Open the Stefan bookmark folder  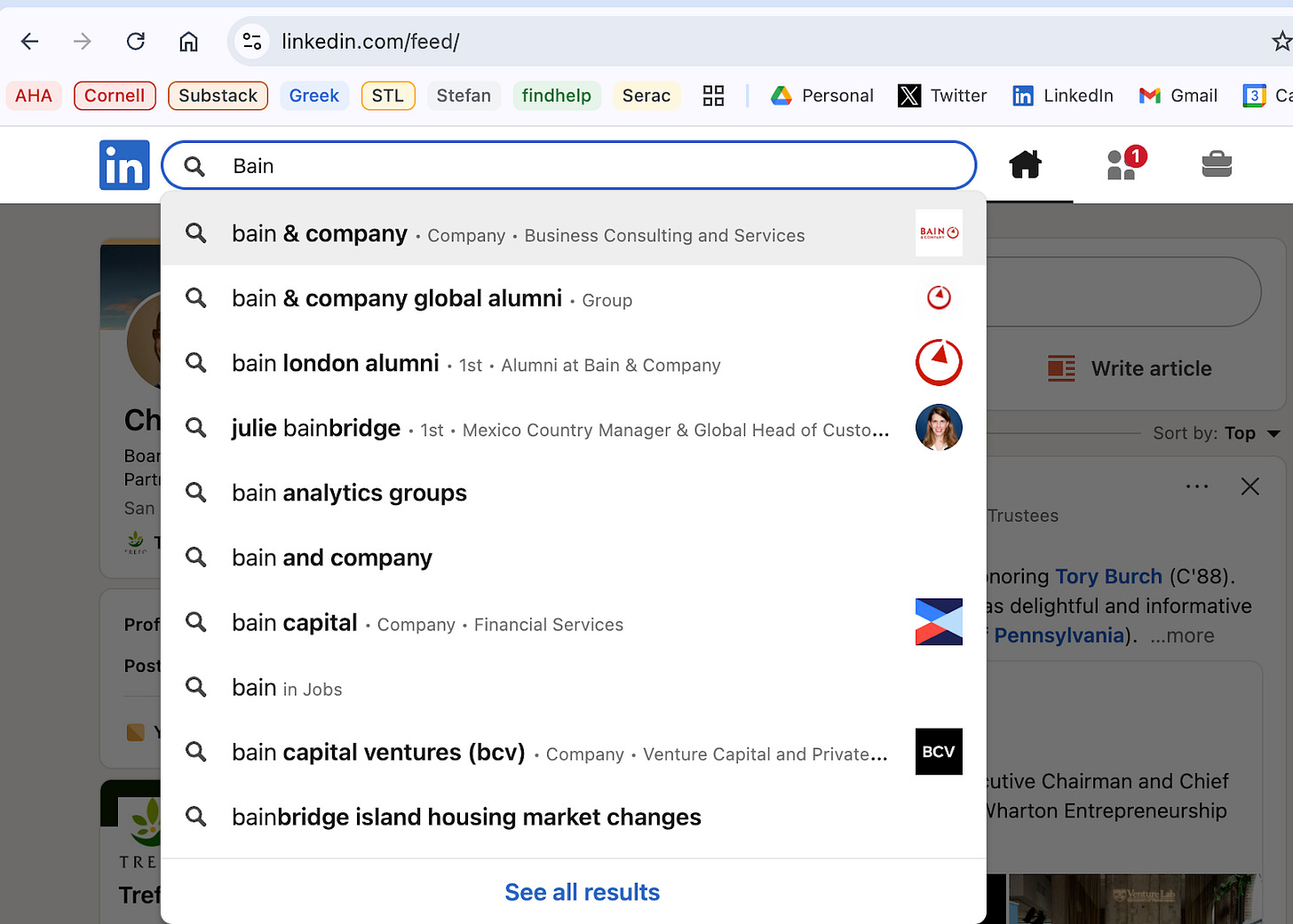pyautogui.click(x=464, y=96)
